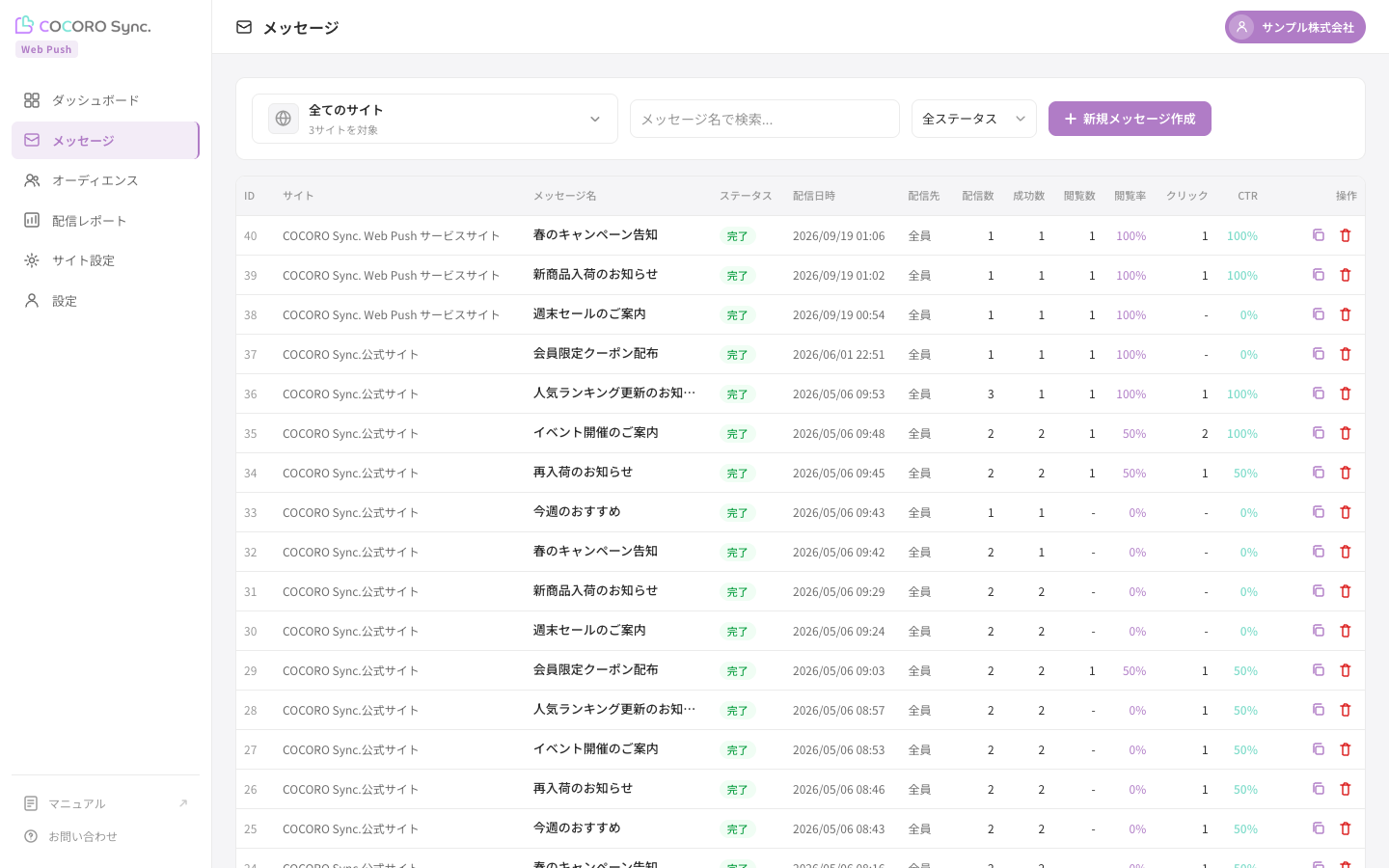Open ダッシュボード in the sidebar

(x=105, y=100)
